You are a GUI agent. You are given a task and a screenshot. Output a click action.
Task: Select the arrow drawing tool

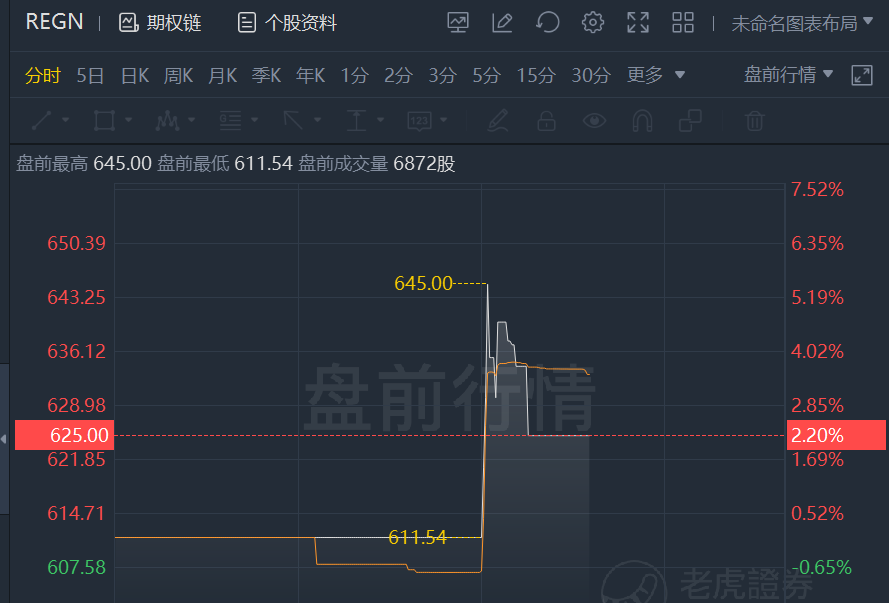[x=293, y=120]
